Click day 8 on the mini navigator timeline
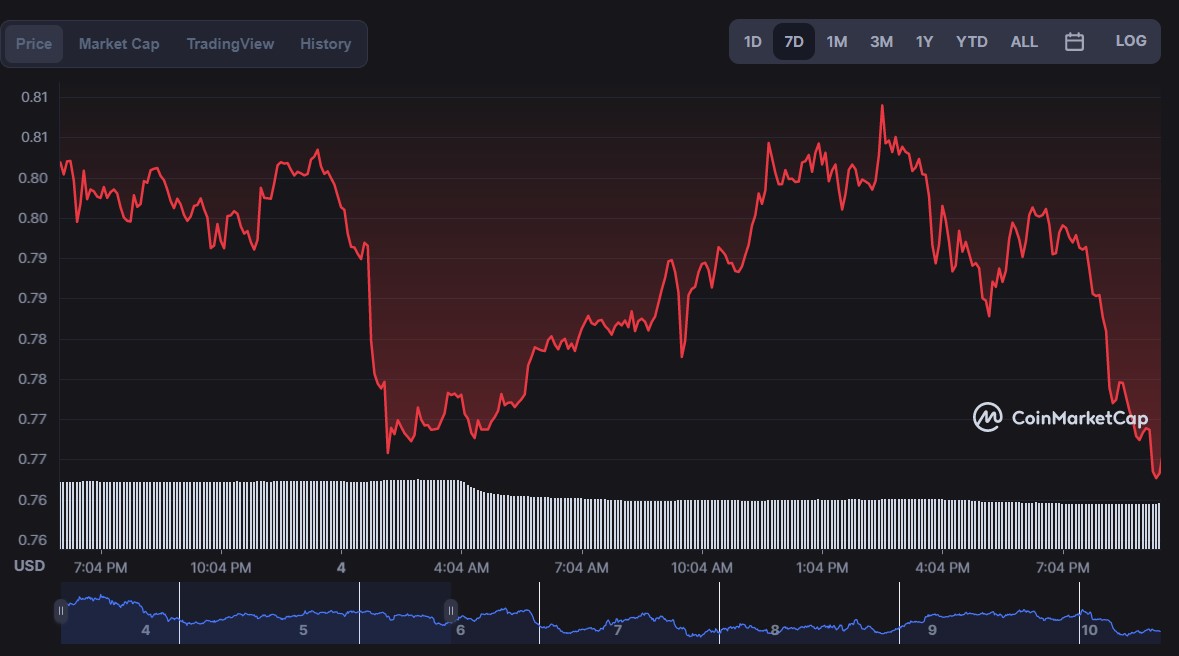The width and height of the screenshot is (1179, 656). tap(774, 630)
